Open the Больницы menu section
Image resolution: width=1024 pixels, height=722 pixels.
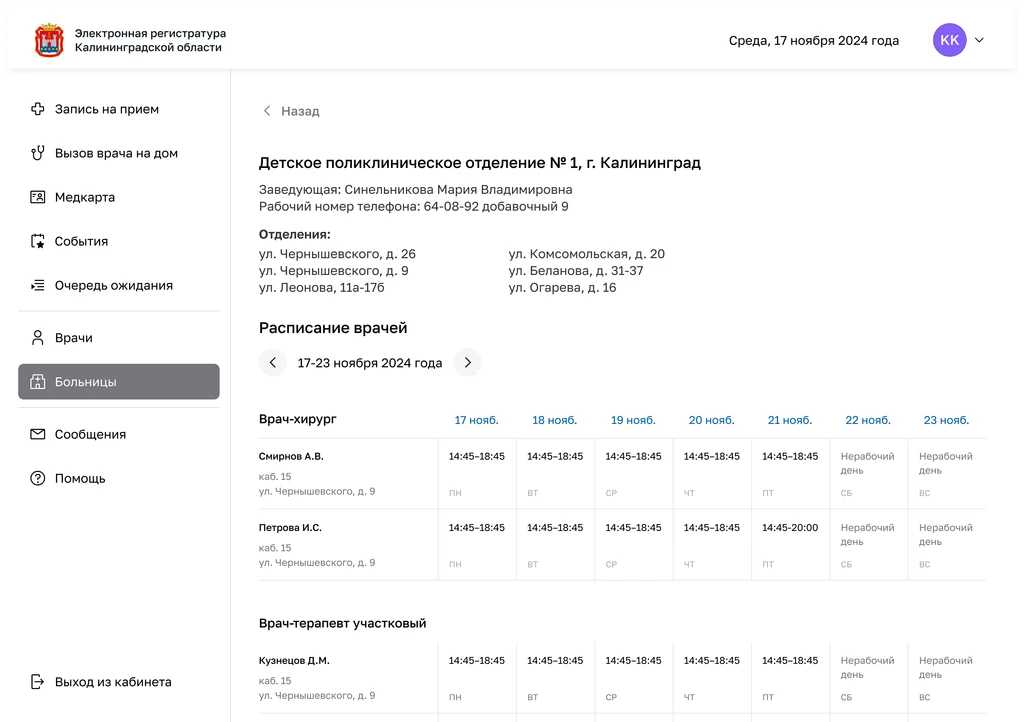(x=118, y=382)
